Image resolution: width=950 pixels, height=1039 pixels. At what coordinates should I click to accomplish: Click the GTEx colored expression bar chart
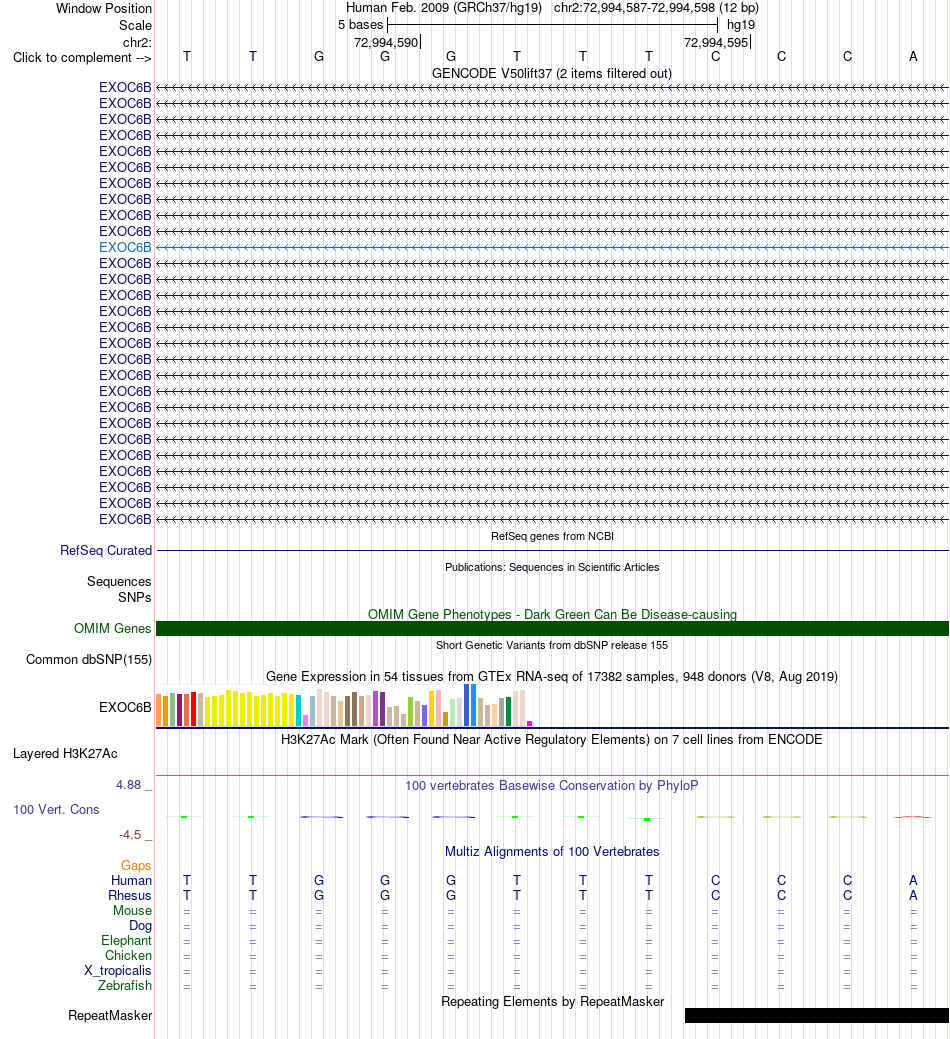point(344,706)
